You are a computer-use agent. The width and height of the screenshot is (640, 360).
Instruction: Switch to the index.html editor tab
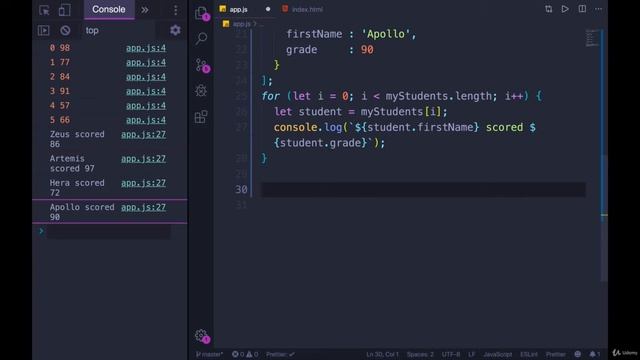[x=303, y=9]
